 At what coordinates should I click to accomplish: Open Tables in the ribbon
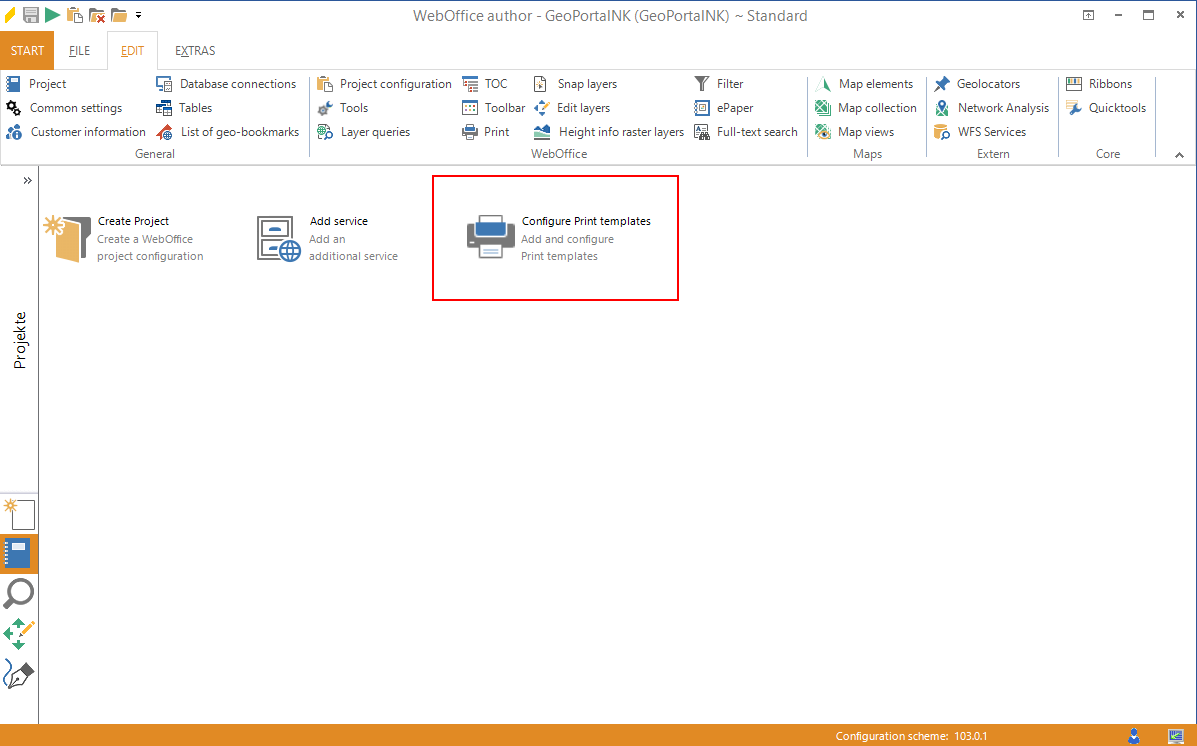(184, 108)
